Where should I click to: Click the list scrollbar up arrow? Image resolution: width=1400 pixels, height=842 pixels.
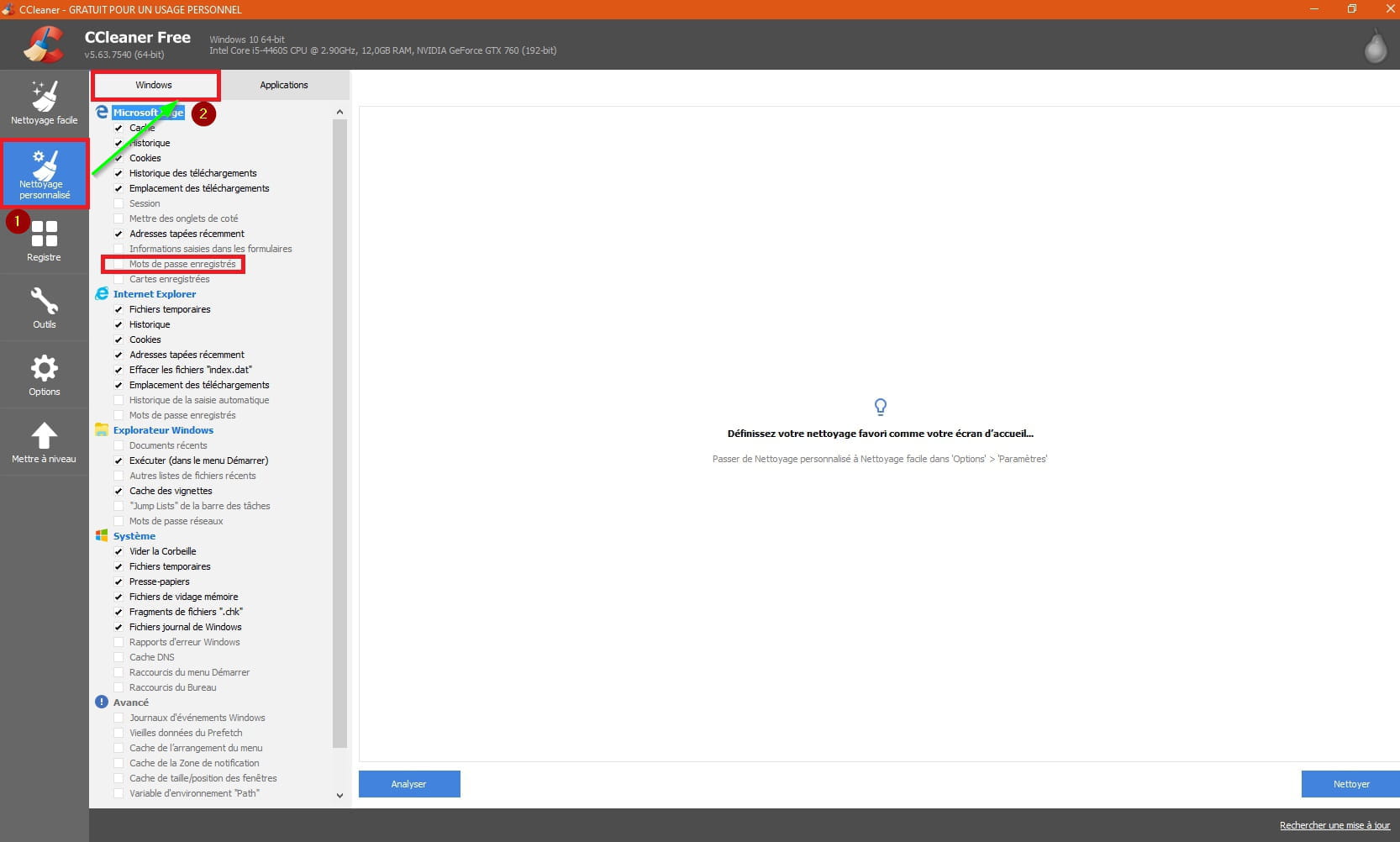click(x=339, y=112)
